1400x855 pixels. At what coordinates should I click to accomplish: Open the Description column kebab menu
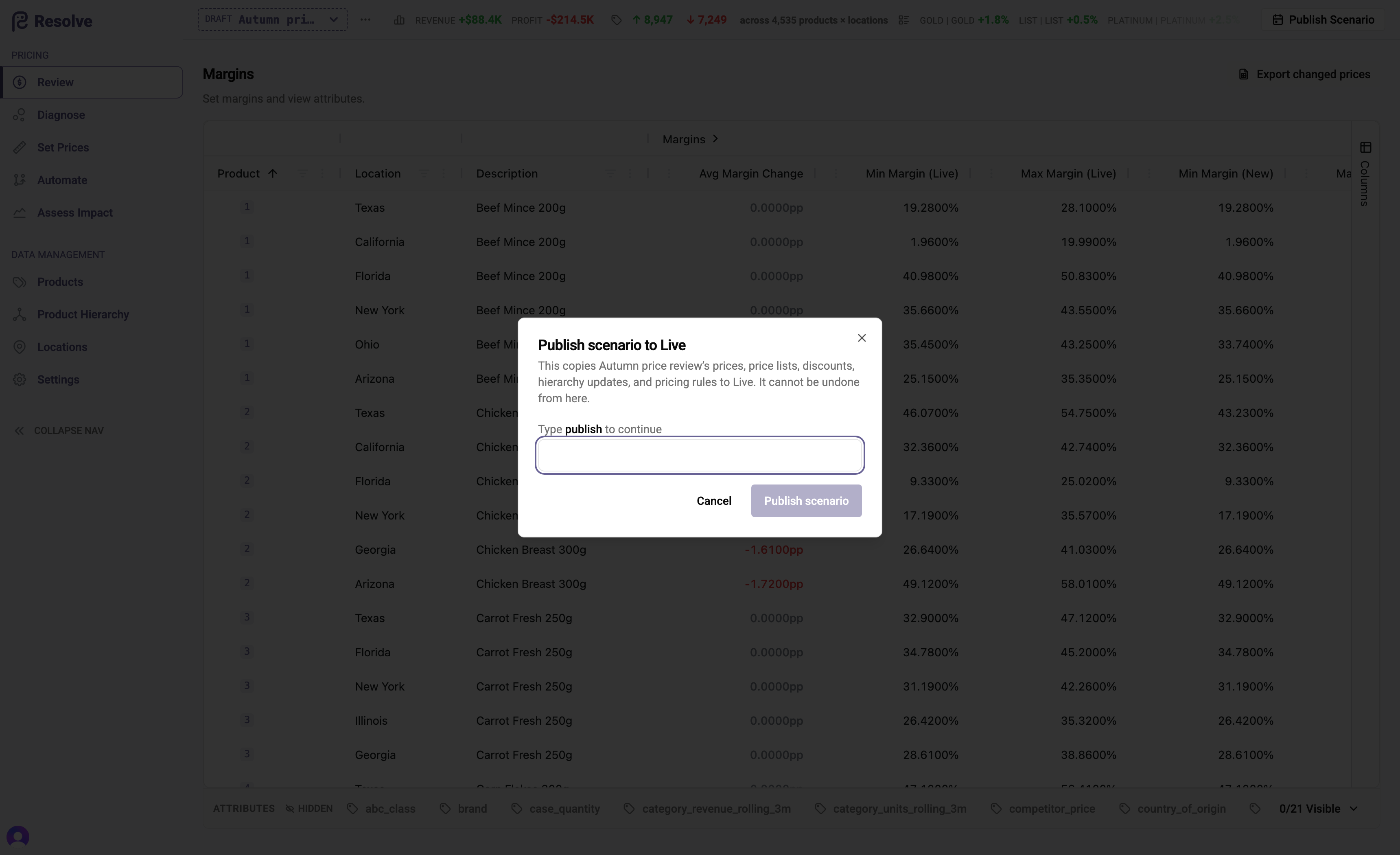click(x=630, y=173)
